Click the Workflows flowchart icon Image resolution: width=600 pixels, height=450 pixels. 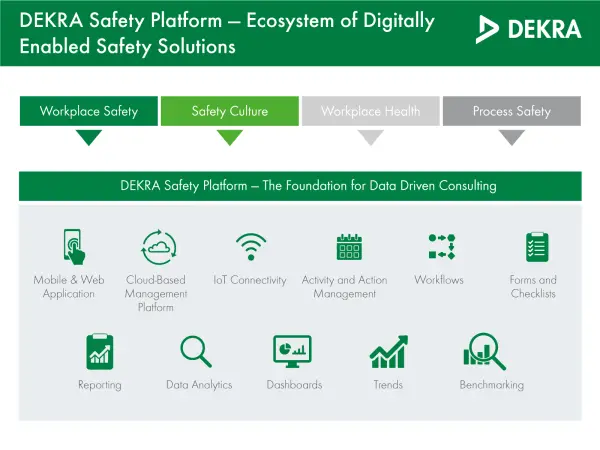click(442, 247)
